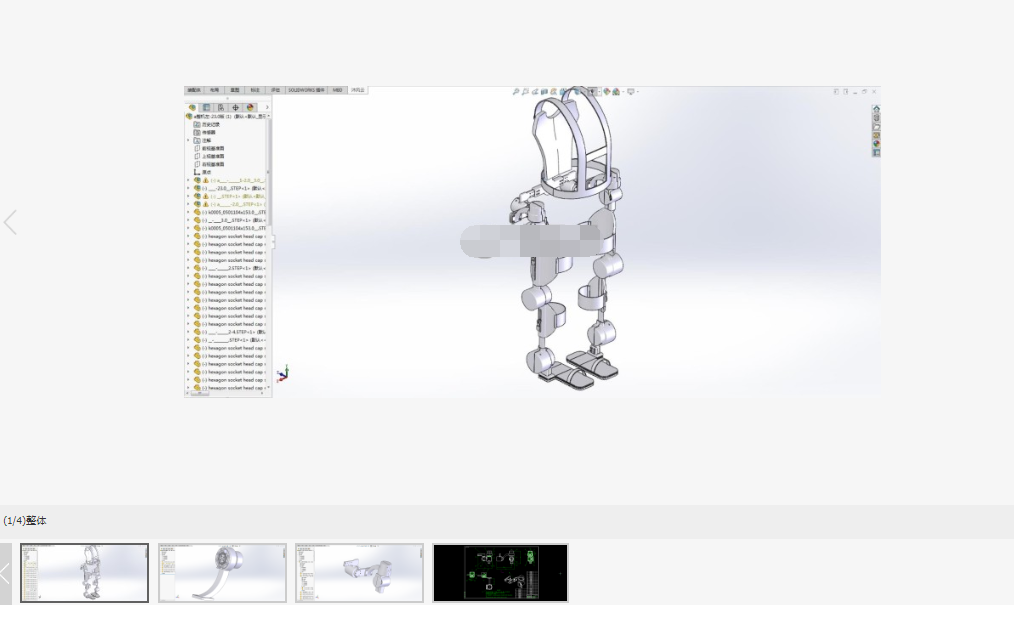This screenshot has width=1014, height=619.
Task: Open View Palette task pane icon
Action: (876, 135)
